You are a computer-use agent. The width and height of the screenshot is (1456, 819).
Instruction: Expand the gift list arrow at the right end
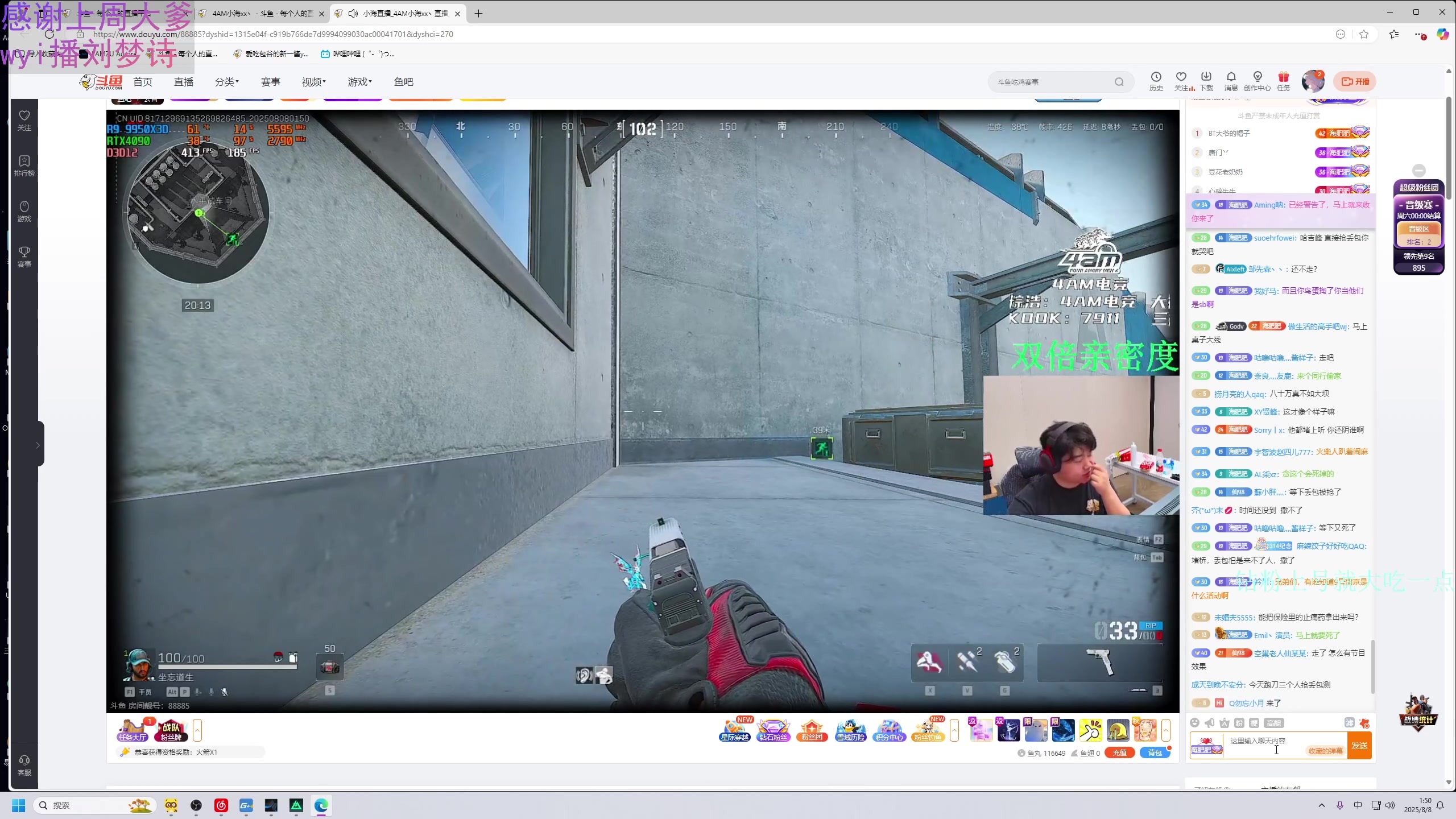(1166, 730)
